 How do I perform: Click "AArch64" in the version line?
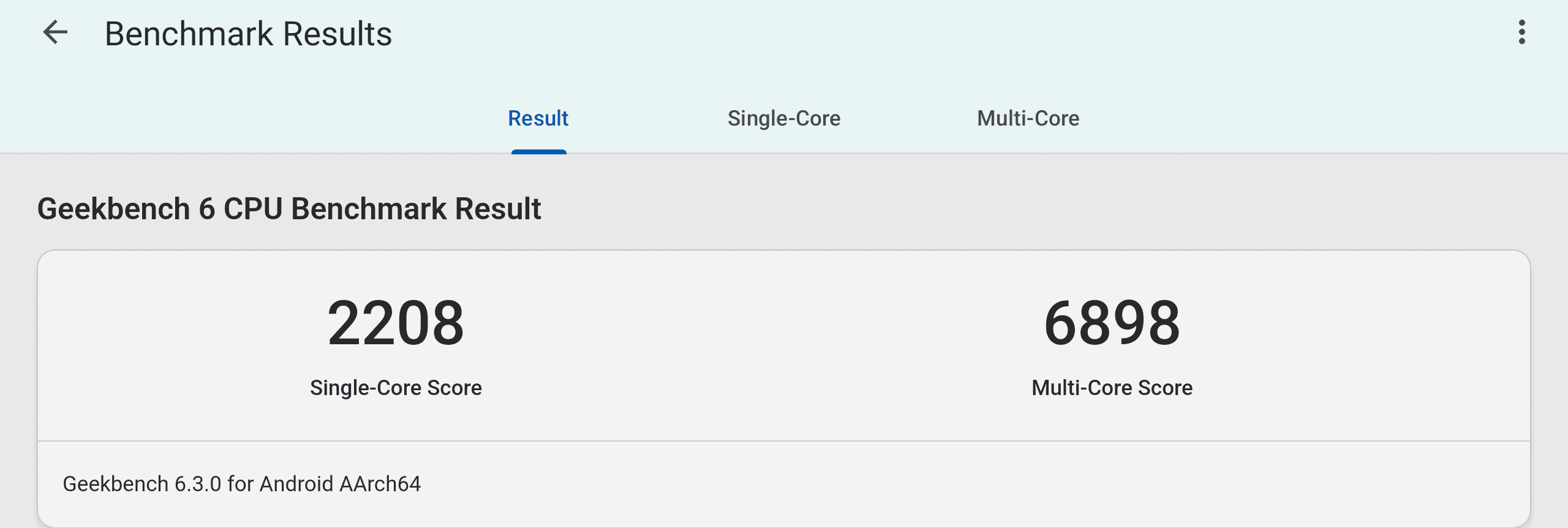(380, 484)
